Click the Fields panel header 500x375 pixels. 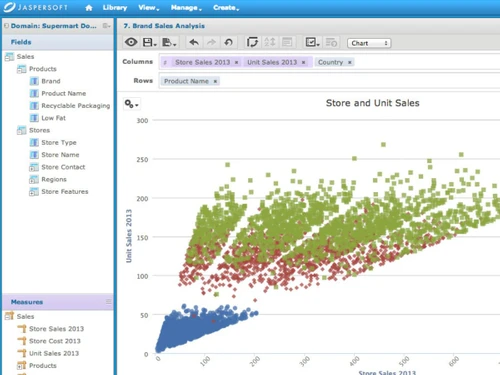(58, 42)
